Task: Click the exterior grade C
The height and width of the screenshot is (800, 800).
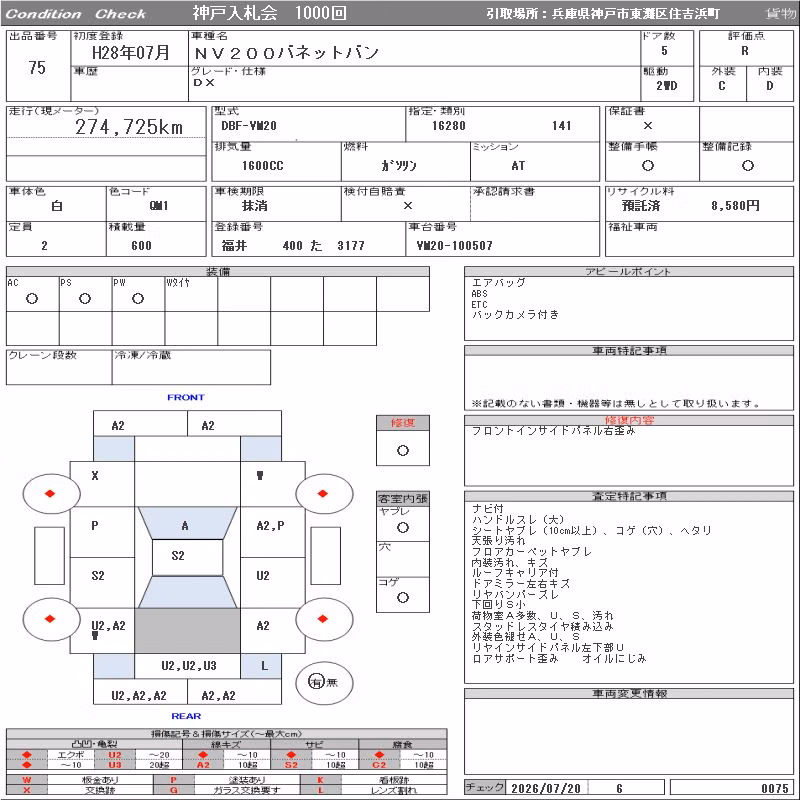Action: click(721, 86)
